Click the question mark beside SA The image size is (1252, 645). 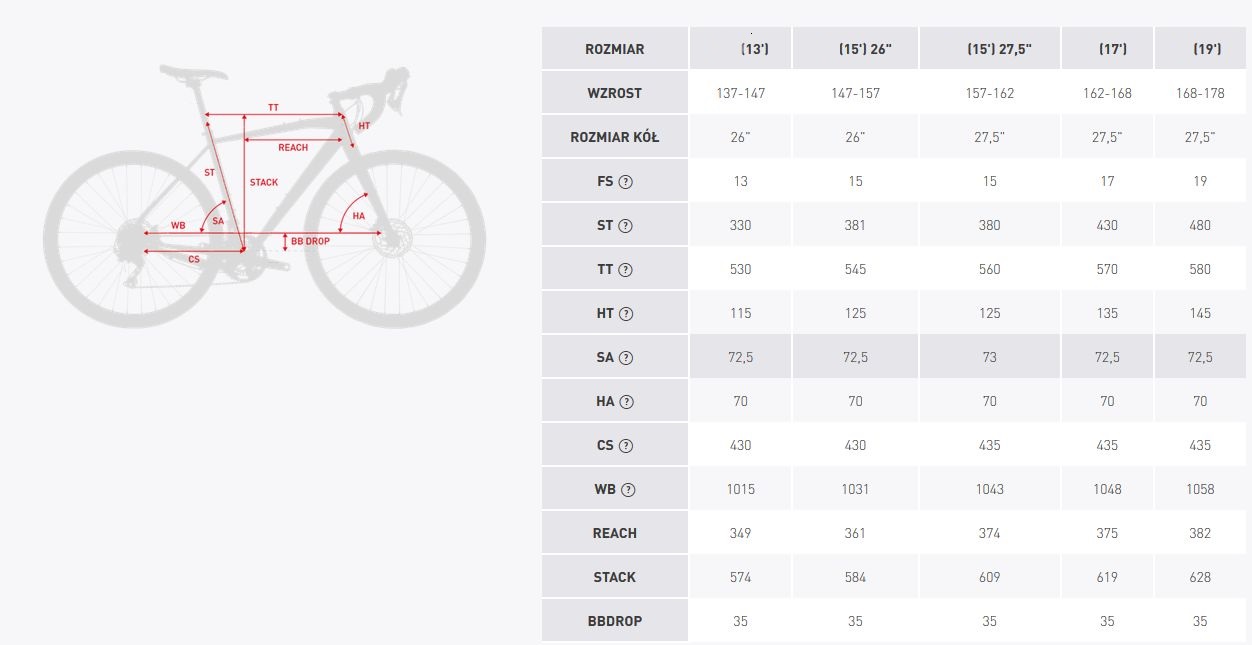pyautogui.click(x=626, y=358)
